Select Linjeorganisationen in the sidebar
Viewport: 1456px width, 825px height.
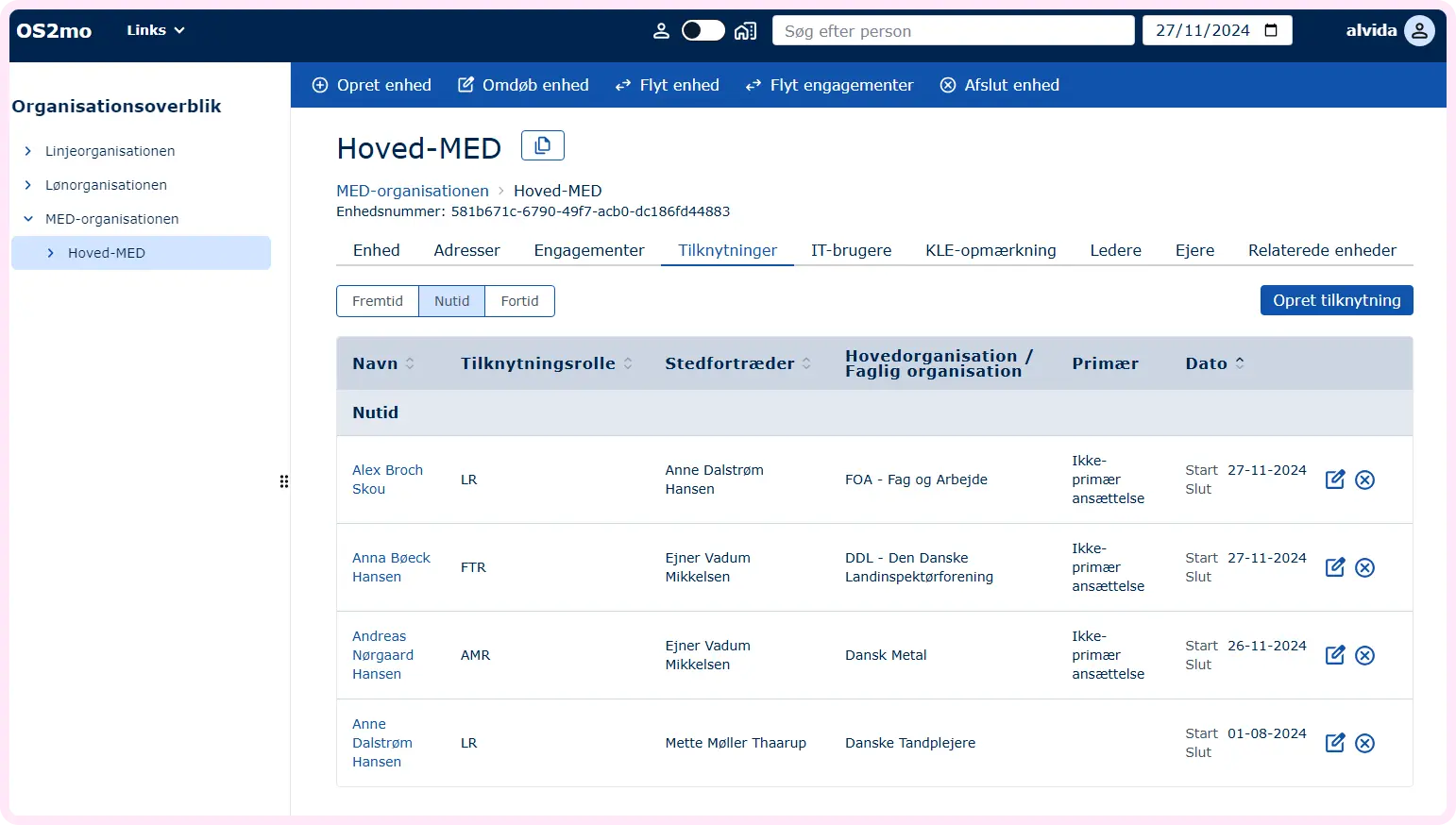click(110, 151)
